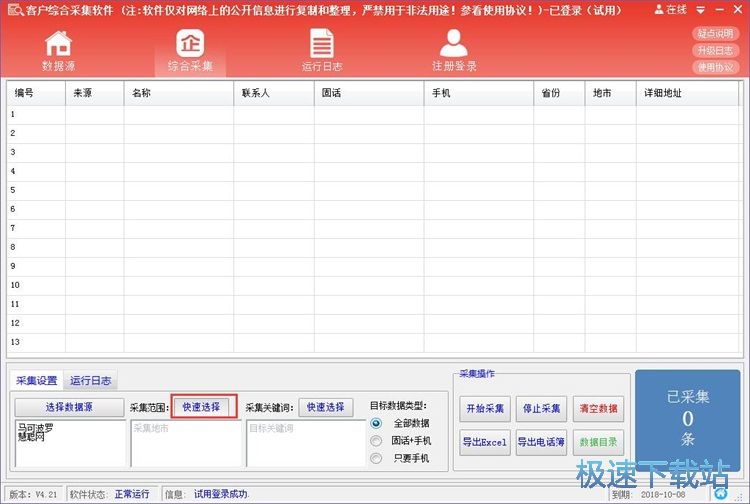Choose the 固话+手机 radio option
The height and width of the screenshot is (504, 750).
tap(376, 440)
